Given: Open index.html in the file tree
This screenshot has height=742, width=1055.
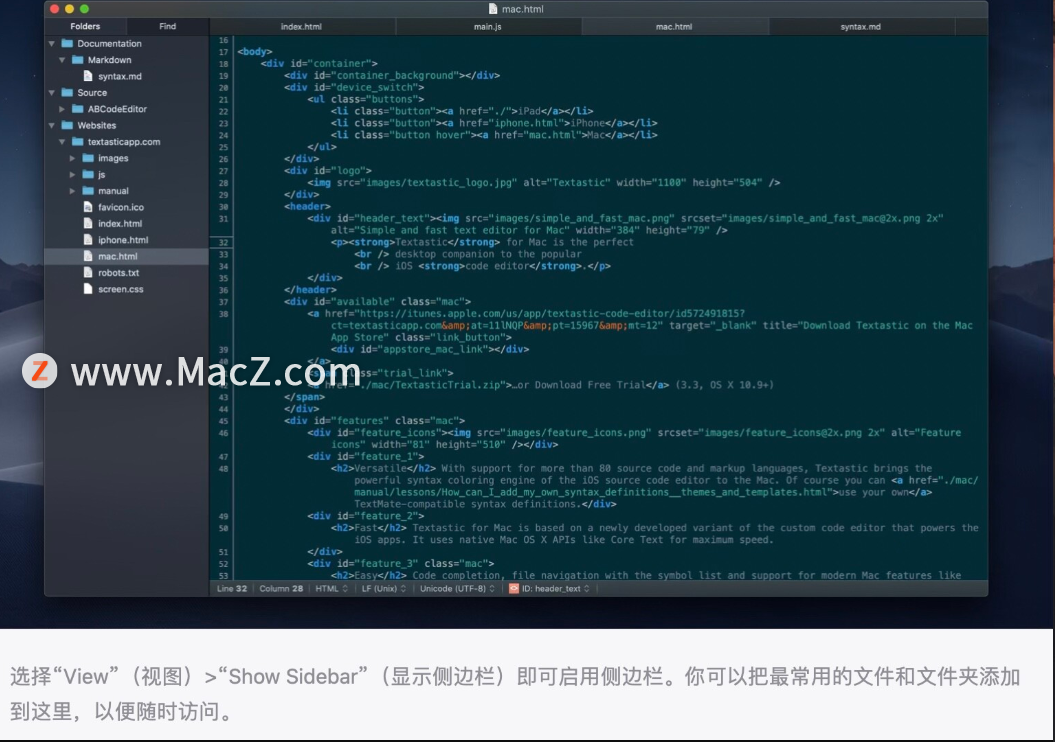Looking at the screenshot, I should tap(120, 223).
